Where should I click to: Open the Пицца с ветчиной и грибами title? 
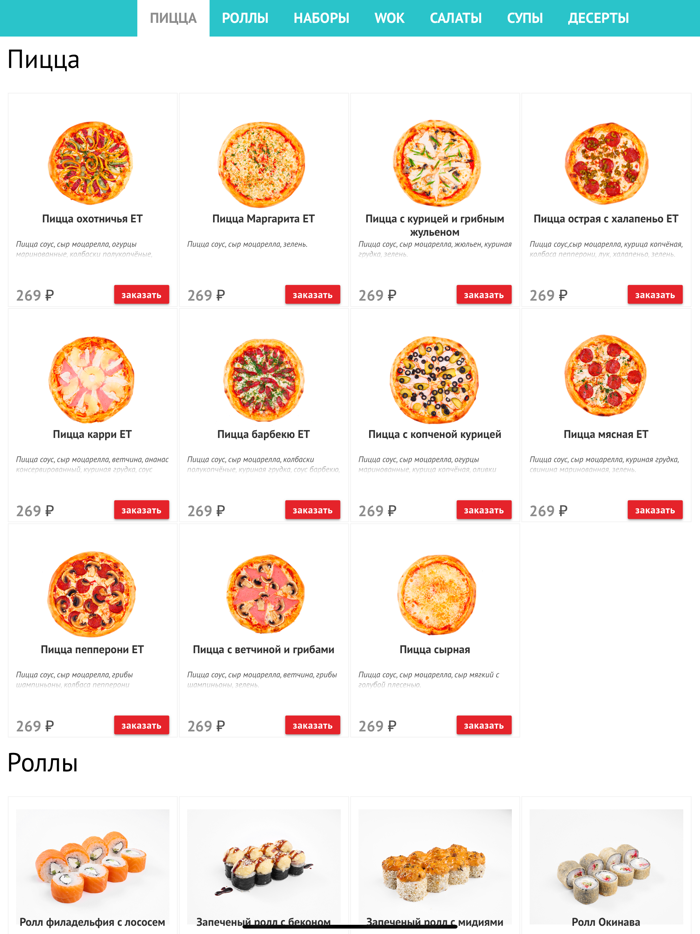point(263,650)
